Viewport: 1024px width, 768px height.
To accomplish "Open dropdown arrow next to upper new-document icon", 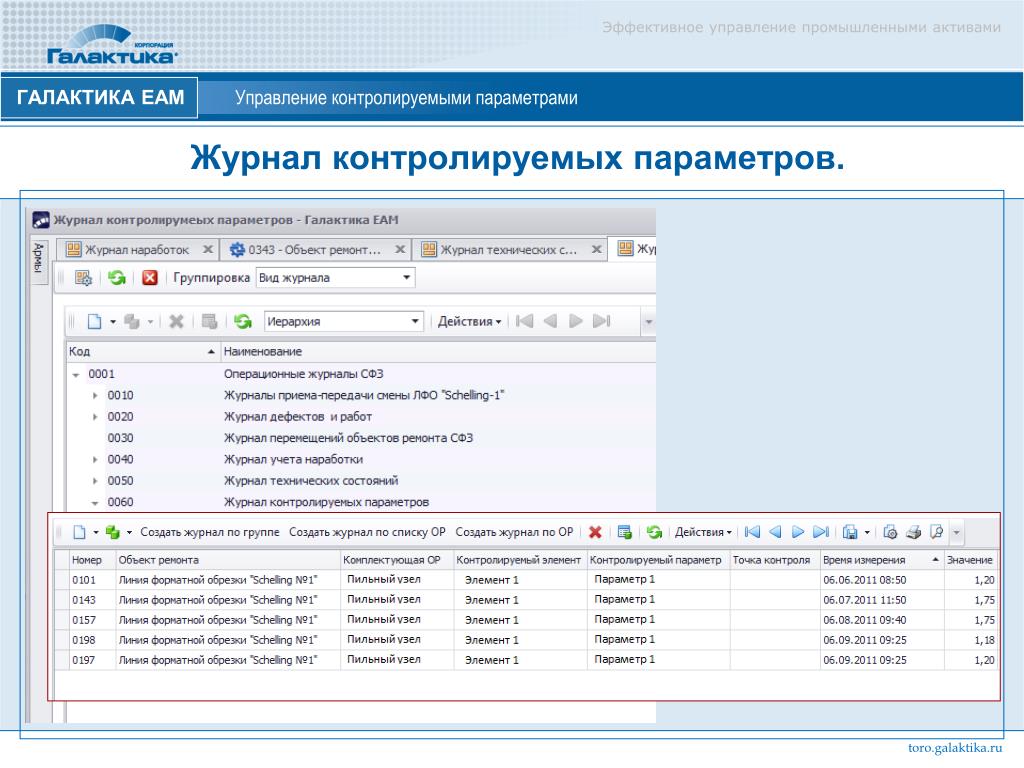I will pos(113,321).
